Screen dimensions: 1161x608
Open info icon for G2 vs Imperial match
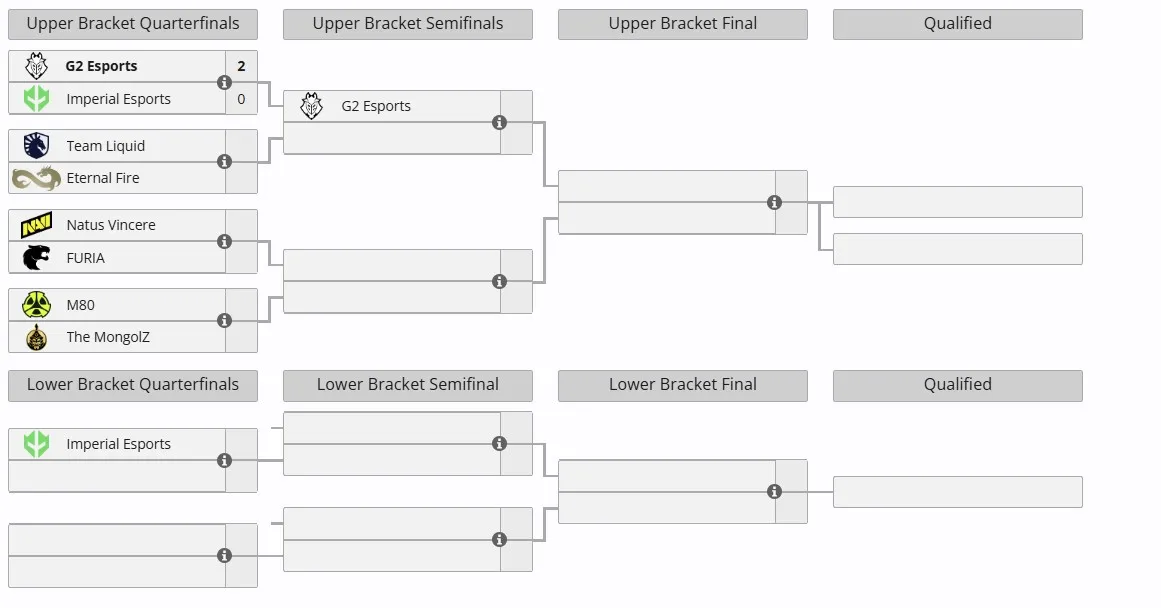pos(224,82)
